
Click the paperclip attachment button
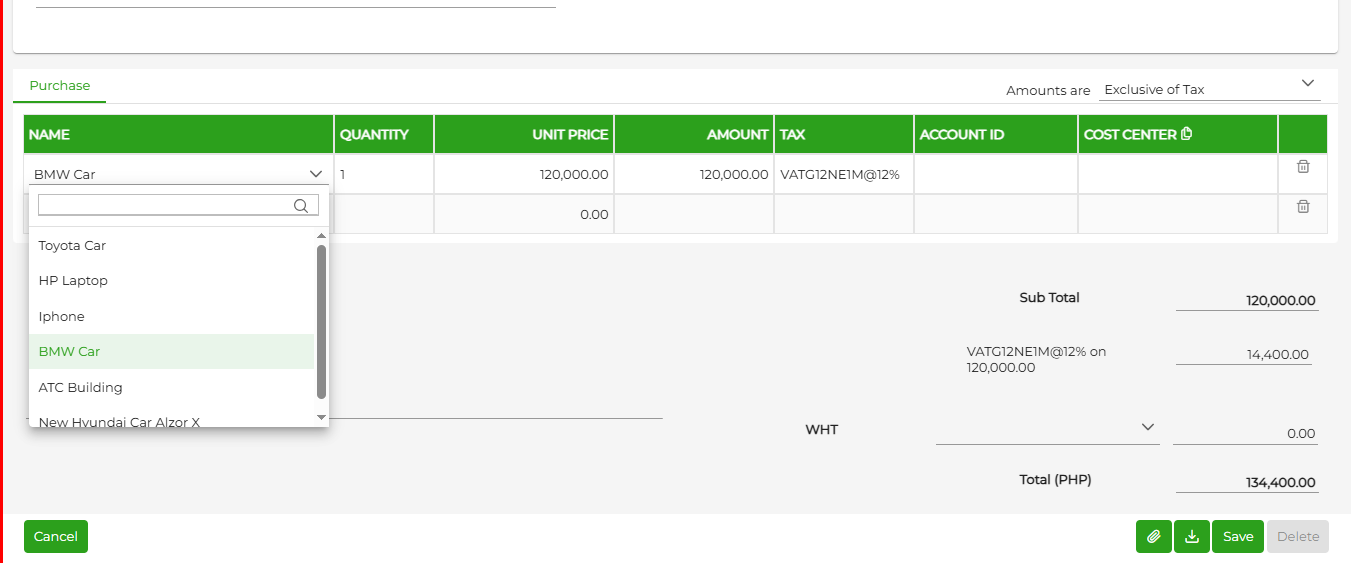(1154, 537)
